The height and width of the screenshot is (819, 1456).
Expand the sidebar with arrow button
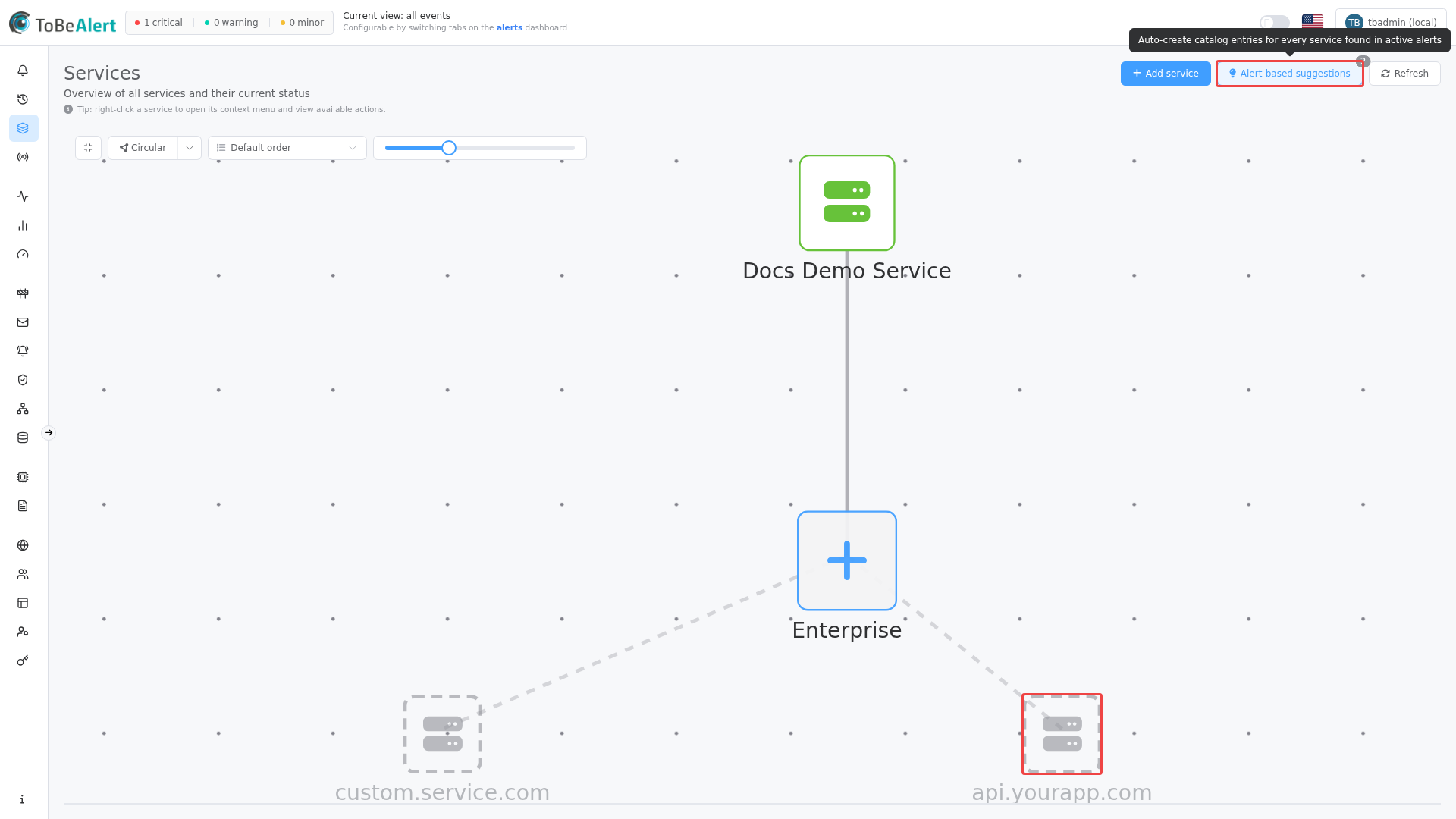(x=49, y=433)
